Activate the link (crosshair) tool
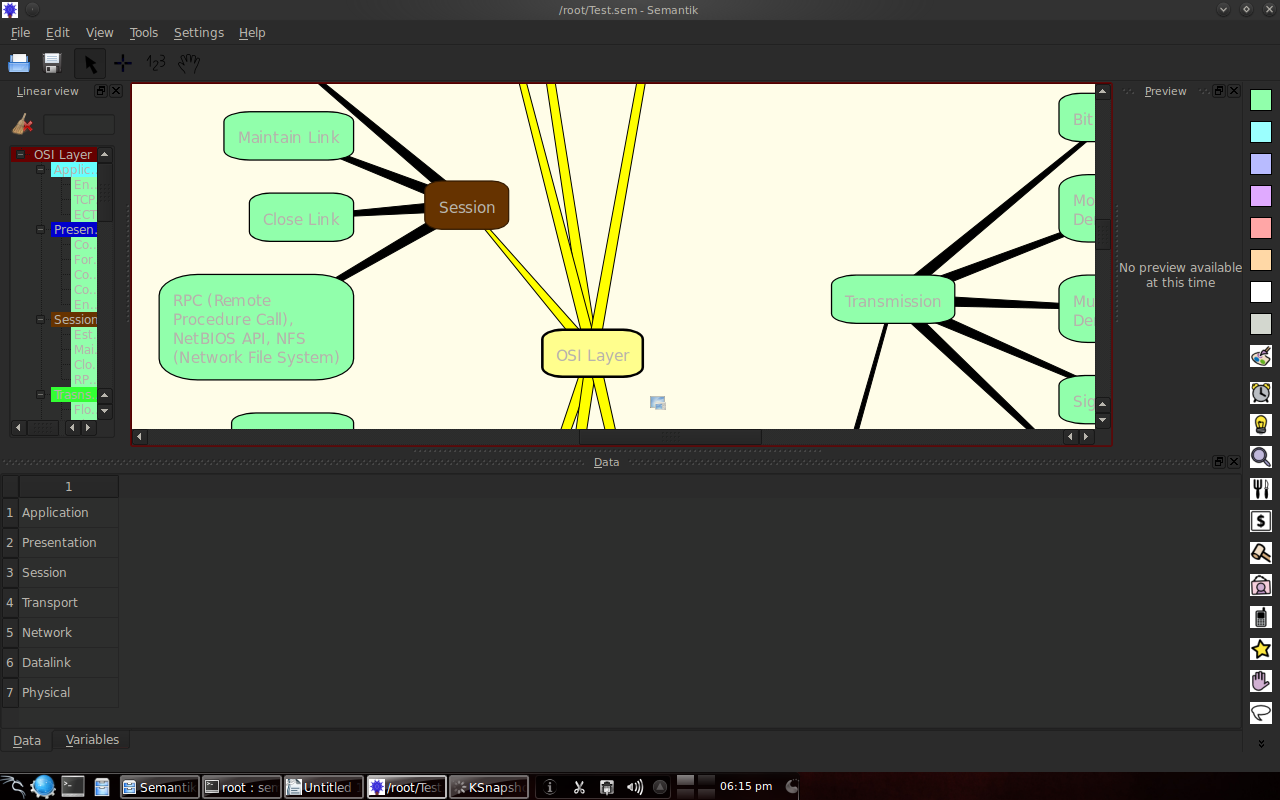The height and width of the screenshot is (800, 1280). [x=123, y=63]
